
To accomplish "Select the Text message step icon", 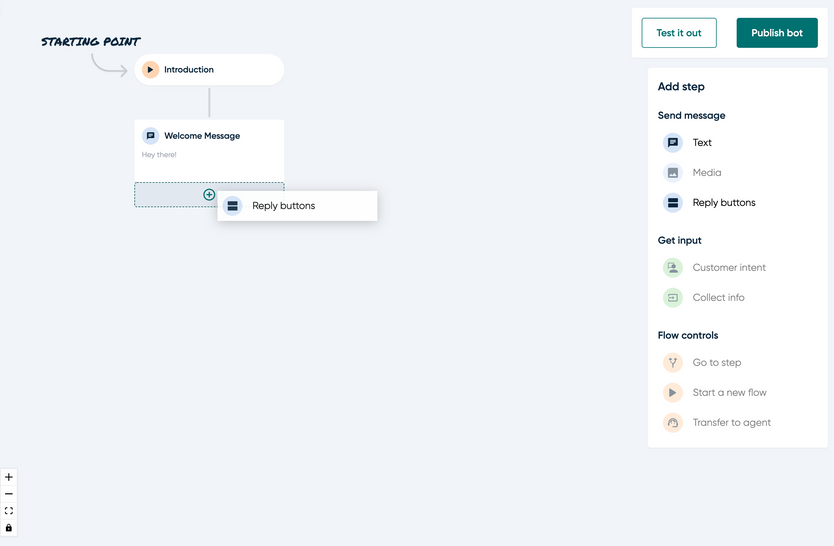I will (x=673, y=142).
